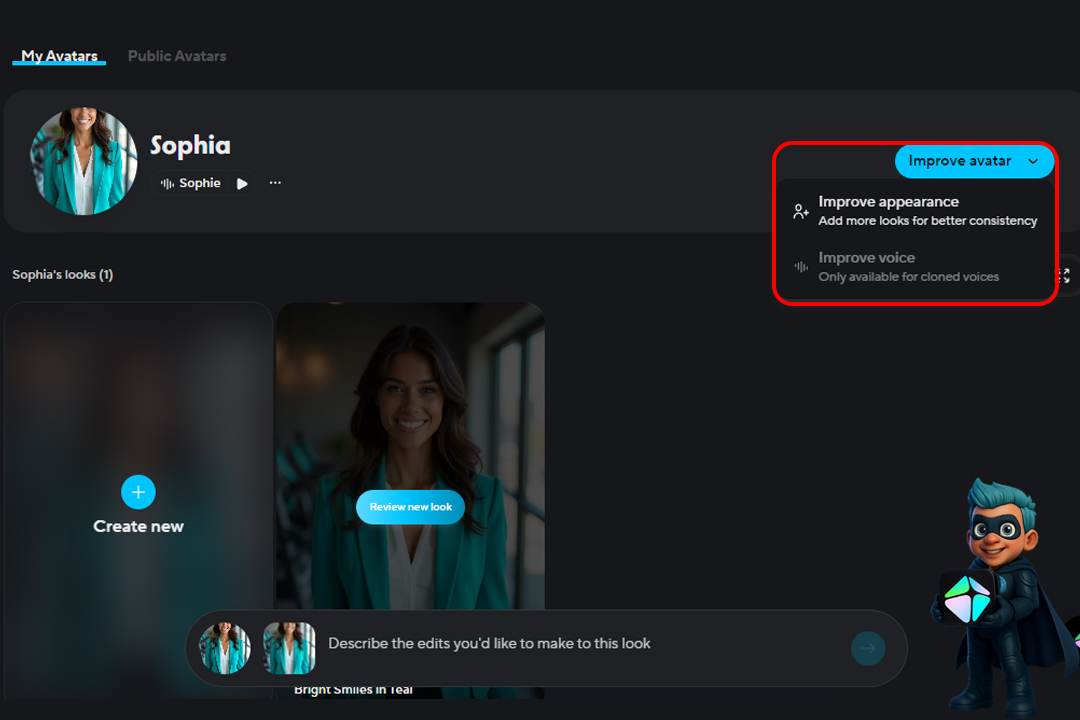1080x720 pixels.
Task: Click the plus icon on Create new
Action: pyautogui.click(x=138, y=492)
